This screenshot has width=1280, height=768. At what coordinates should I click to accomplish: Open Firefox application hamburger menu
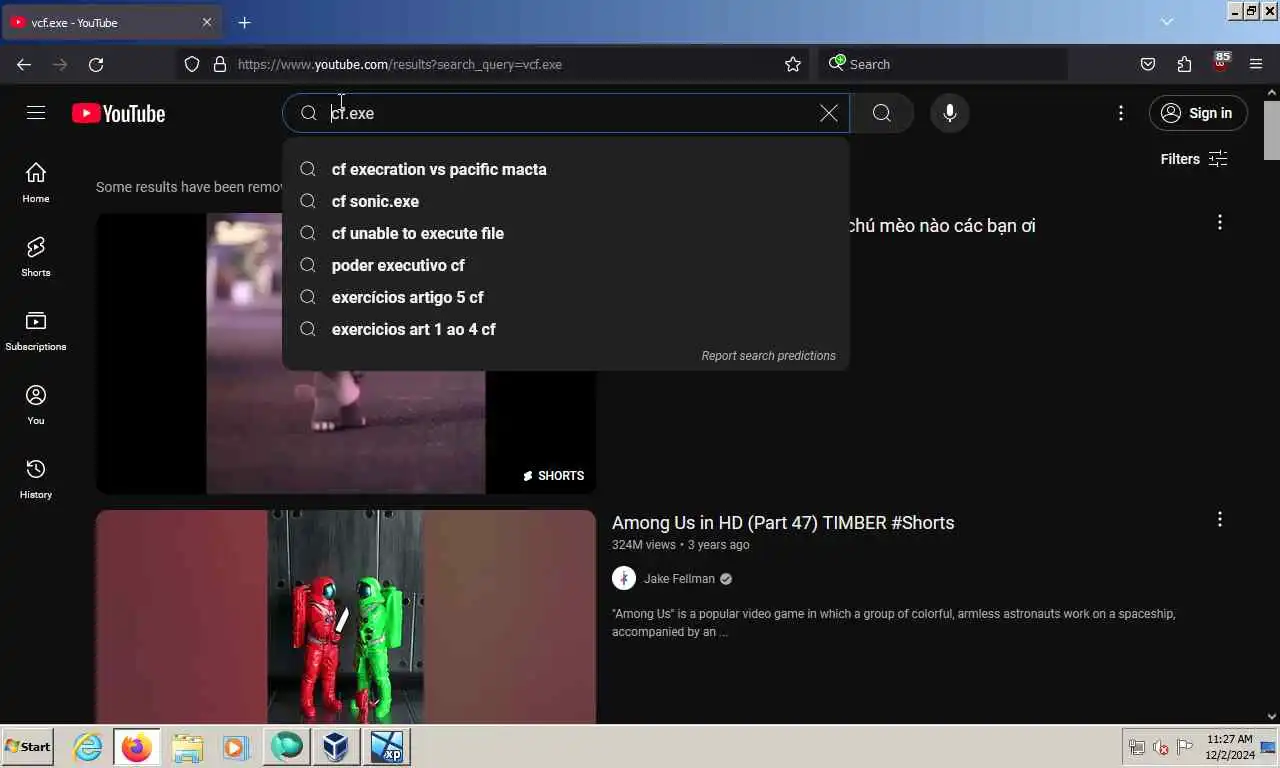(1256, 64)
